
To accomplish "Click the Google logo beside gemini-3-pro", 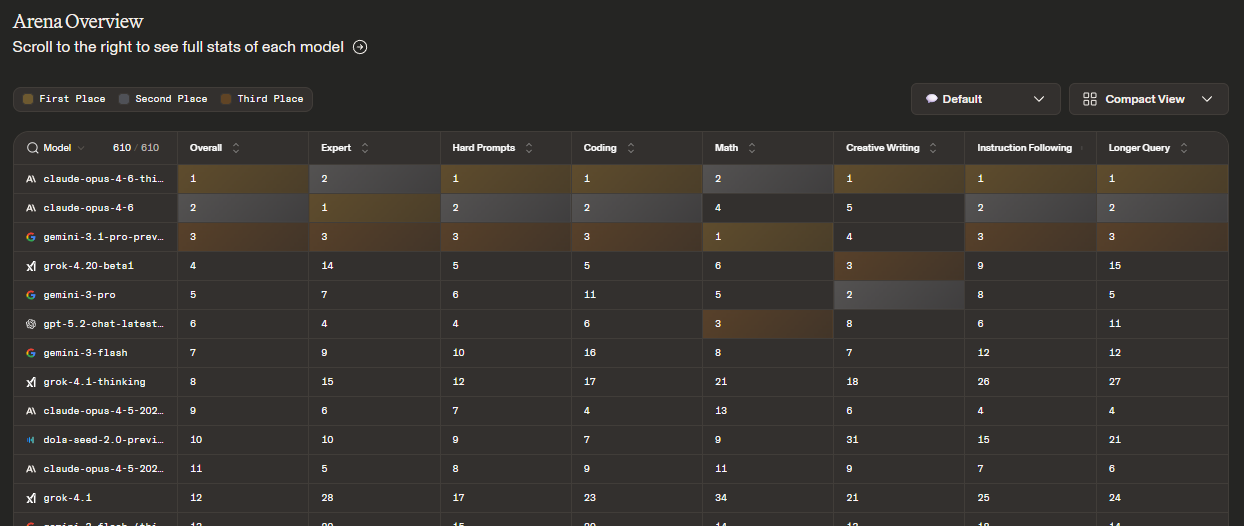I will pyautogui.click(x=31, y=295).
